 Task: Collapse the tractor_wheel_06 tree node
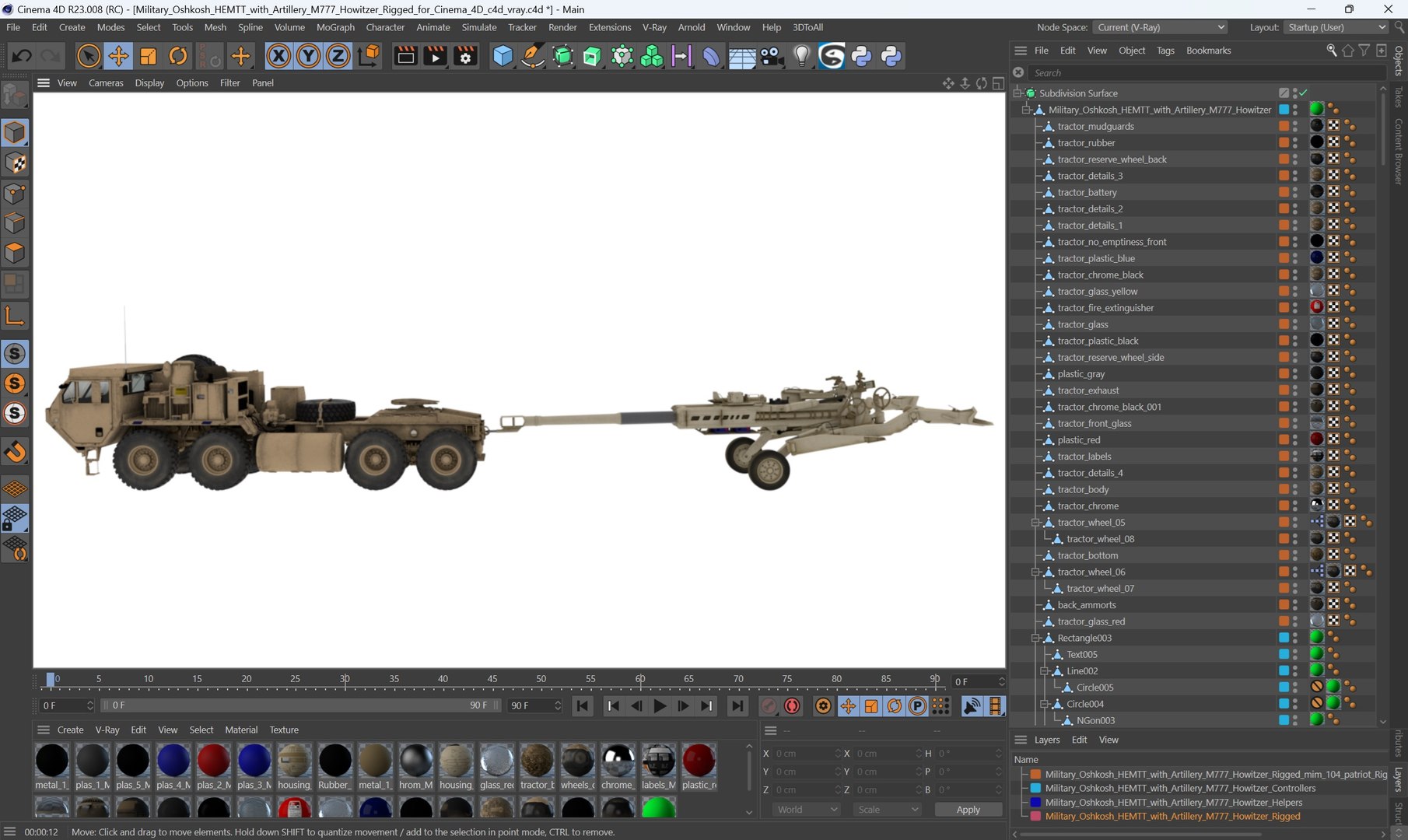tap(1036, 572)
